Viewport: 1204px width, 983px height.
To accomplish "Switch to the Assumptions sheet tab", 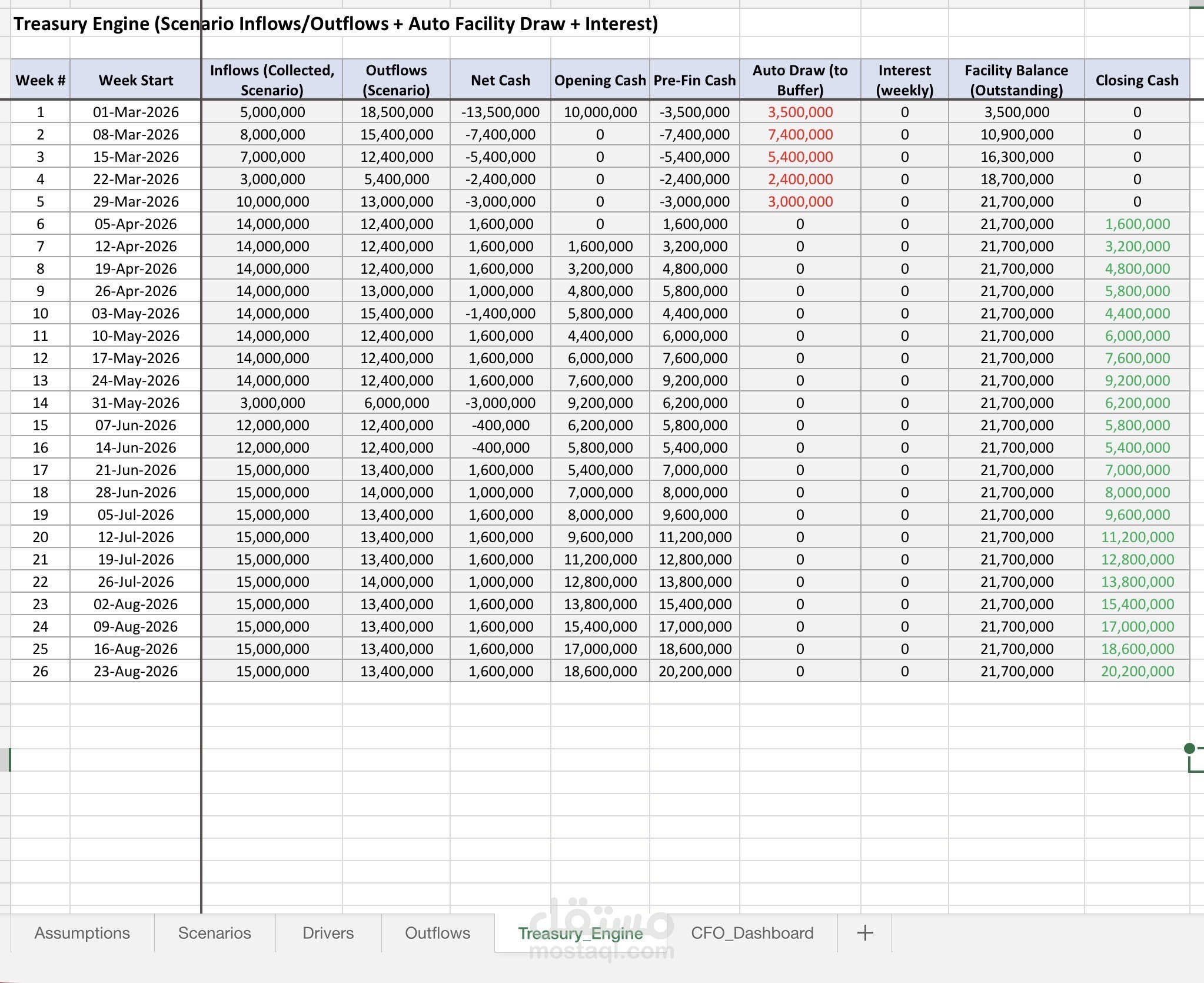I will pyautogui.click(x=82, y=933).
